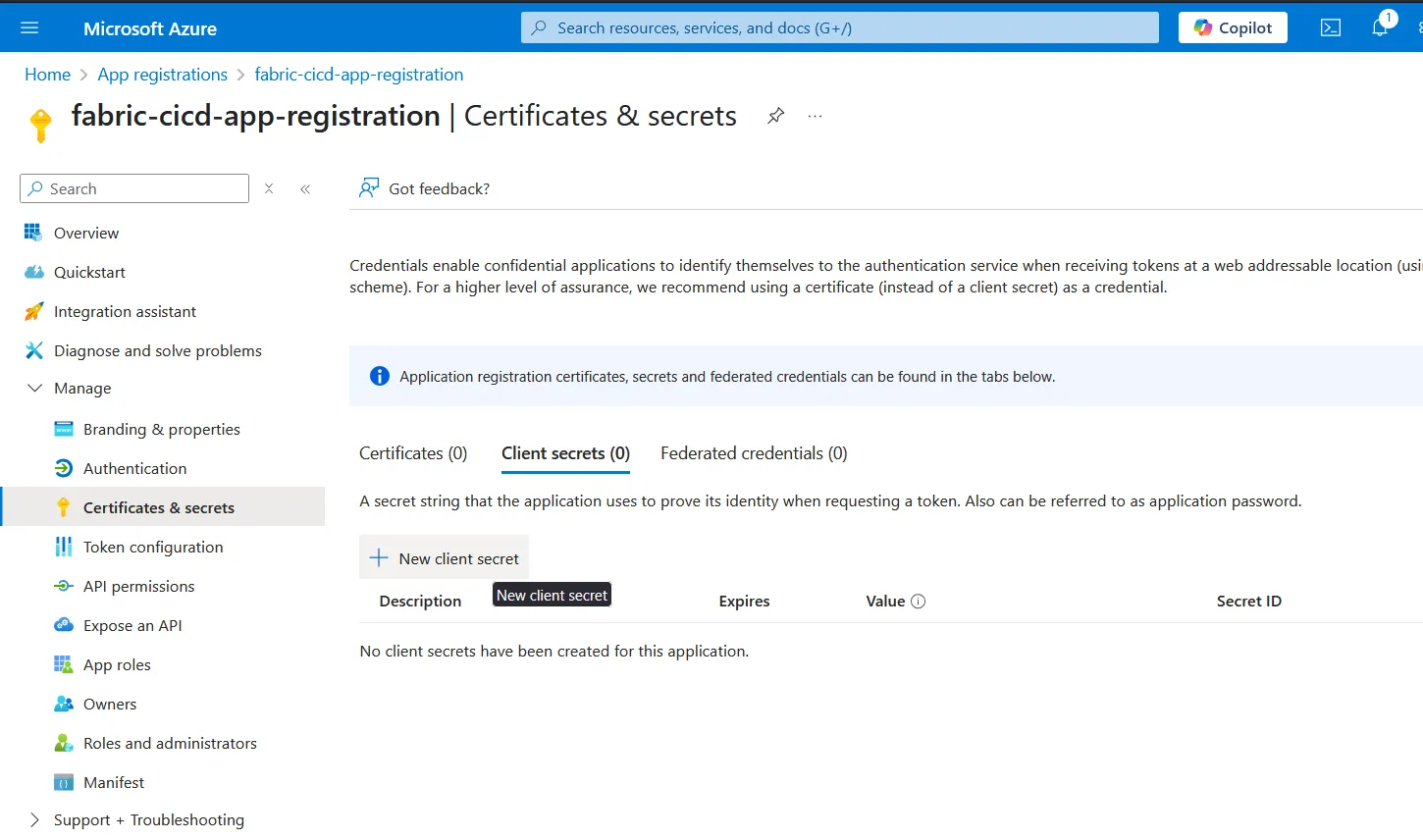Screen dimensions: 1423x840
Task: Click the key icon next to the page title
Action: tap(41, 125)
